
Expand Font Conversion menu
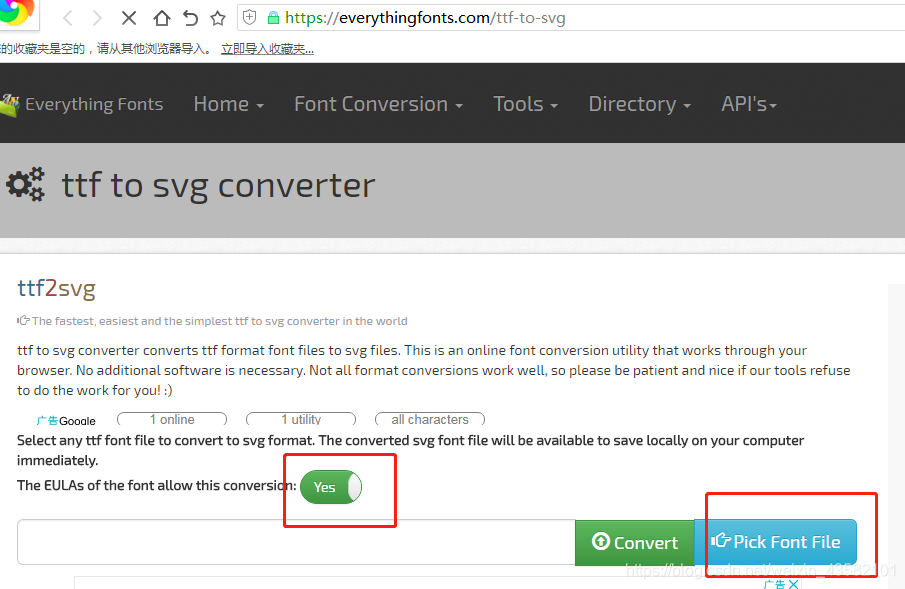[x=379, y=104]
